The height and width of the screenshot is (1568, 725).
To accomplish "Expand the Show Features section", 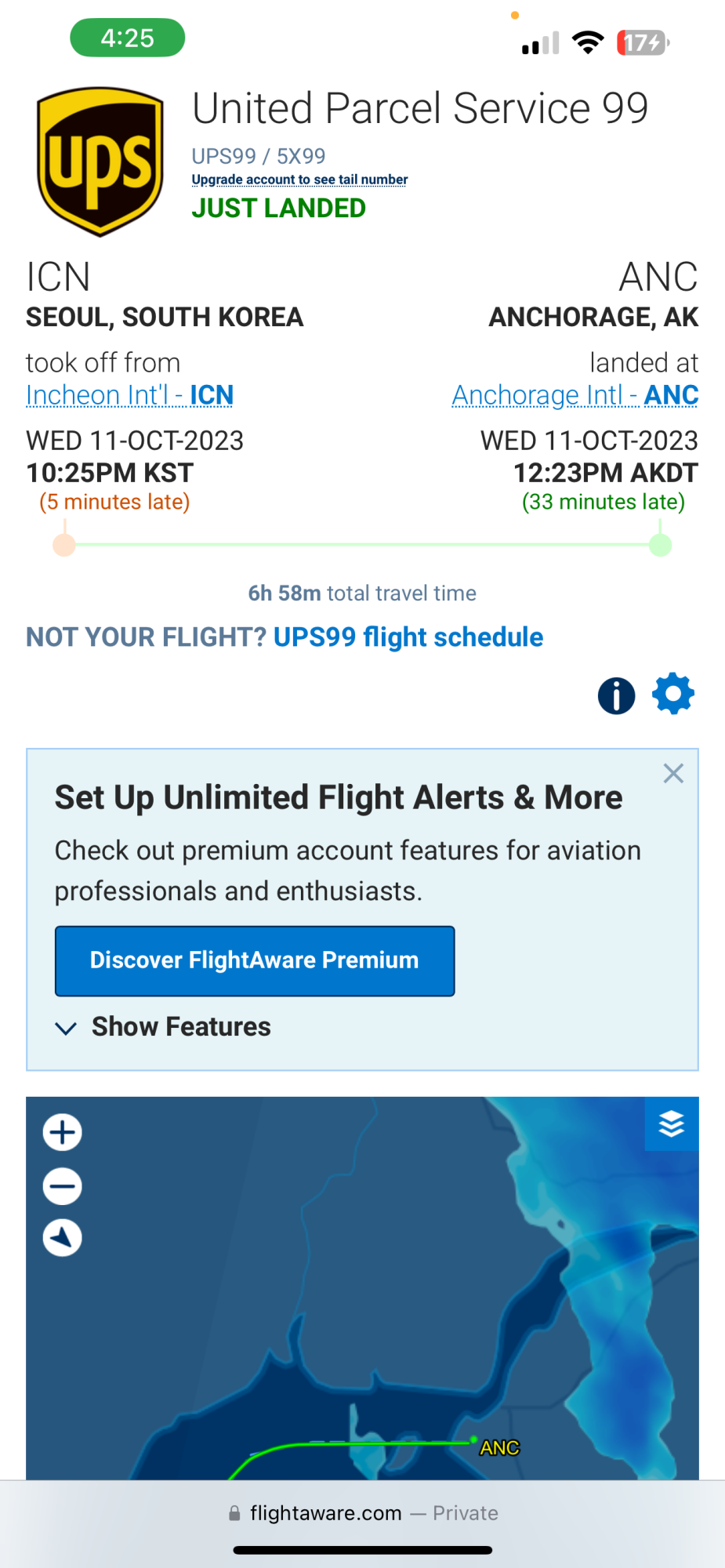I will [163, 1027].
